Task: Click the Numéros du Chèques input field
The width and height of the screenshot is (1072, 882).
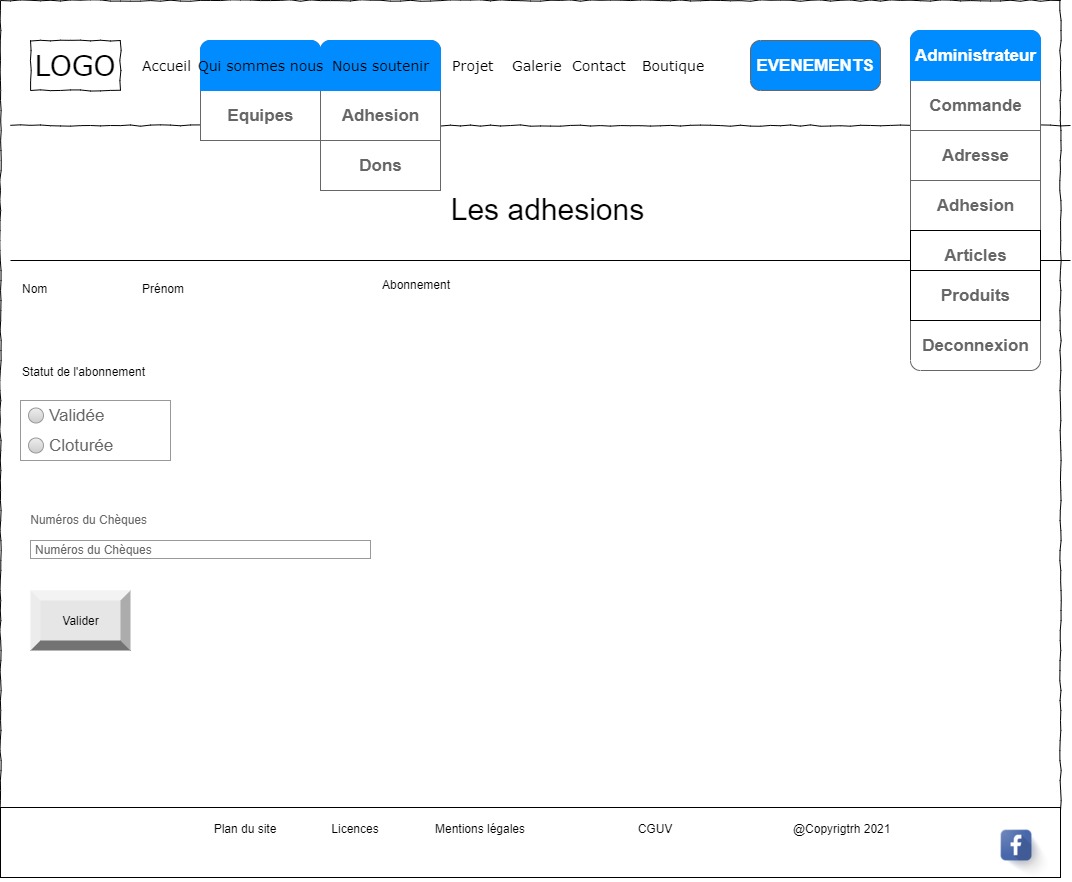Action: point(200,550)
